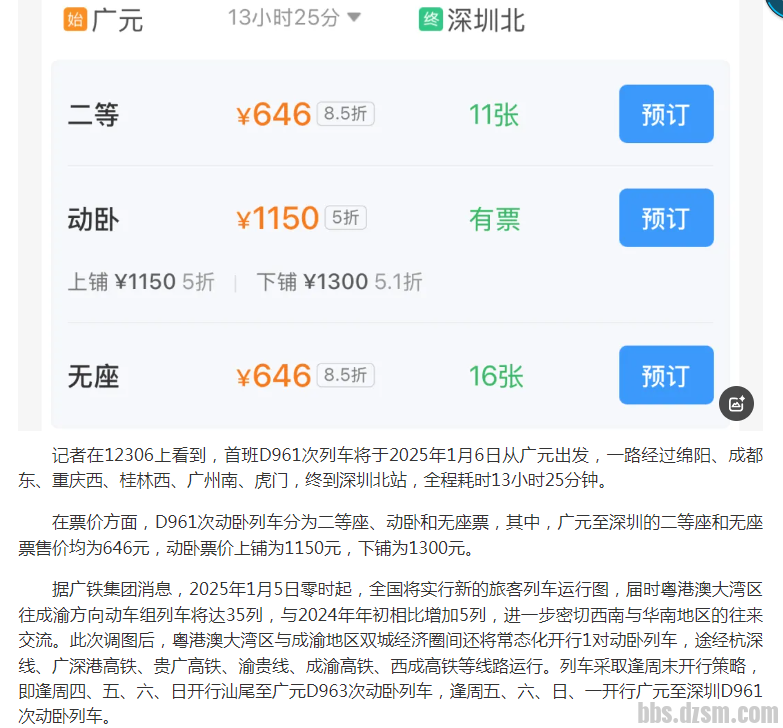
Task: Click the green 终 terminal-station icon
Action: point(430,19)
